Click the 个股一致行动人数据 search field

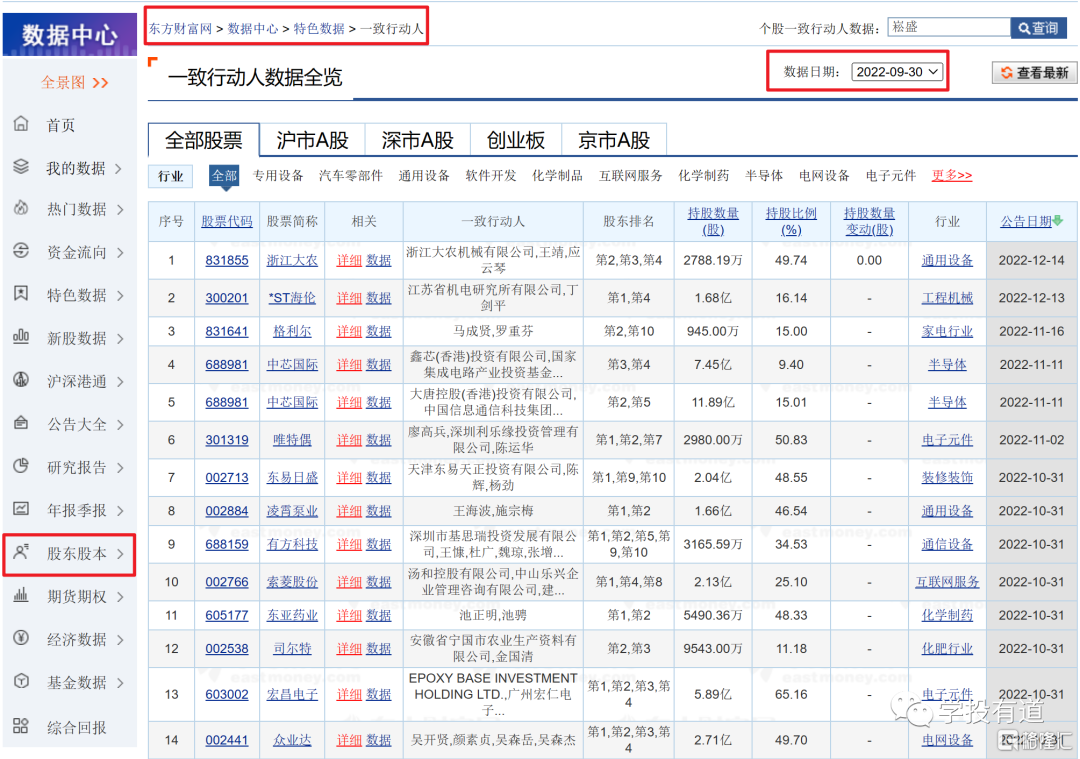pyautogui.click(x=949, y=27)
